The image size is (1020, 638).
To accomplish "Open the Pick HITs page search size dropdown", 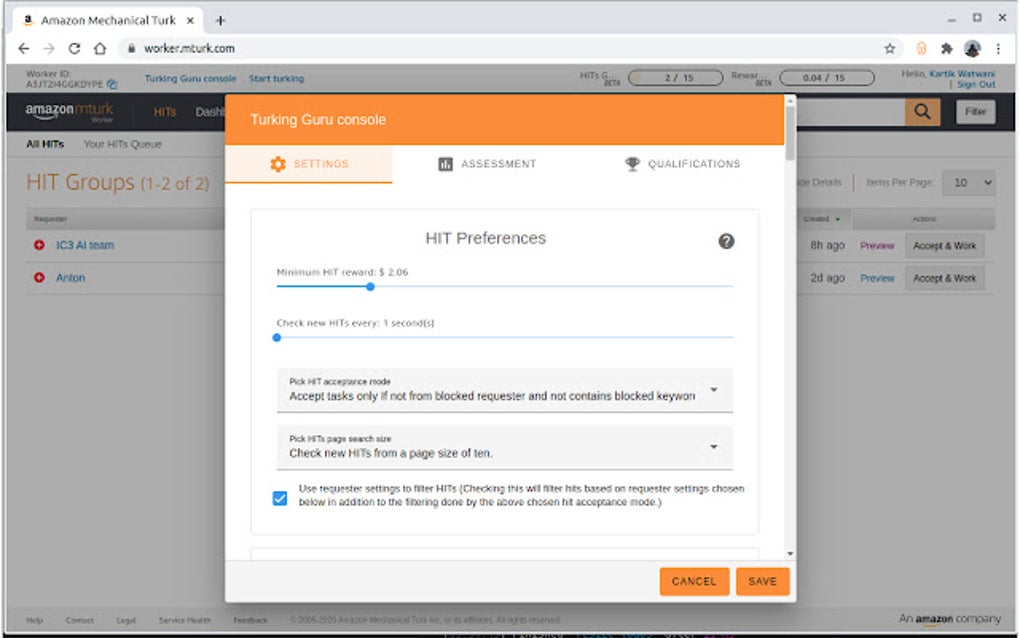I will pos(504,447).
